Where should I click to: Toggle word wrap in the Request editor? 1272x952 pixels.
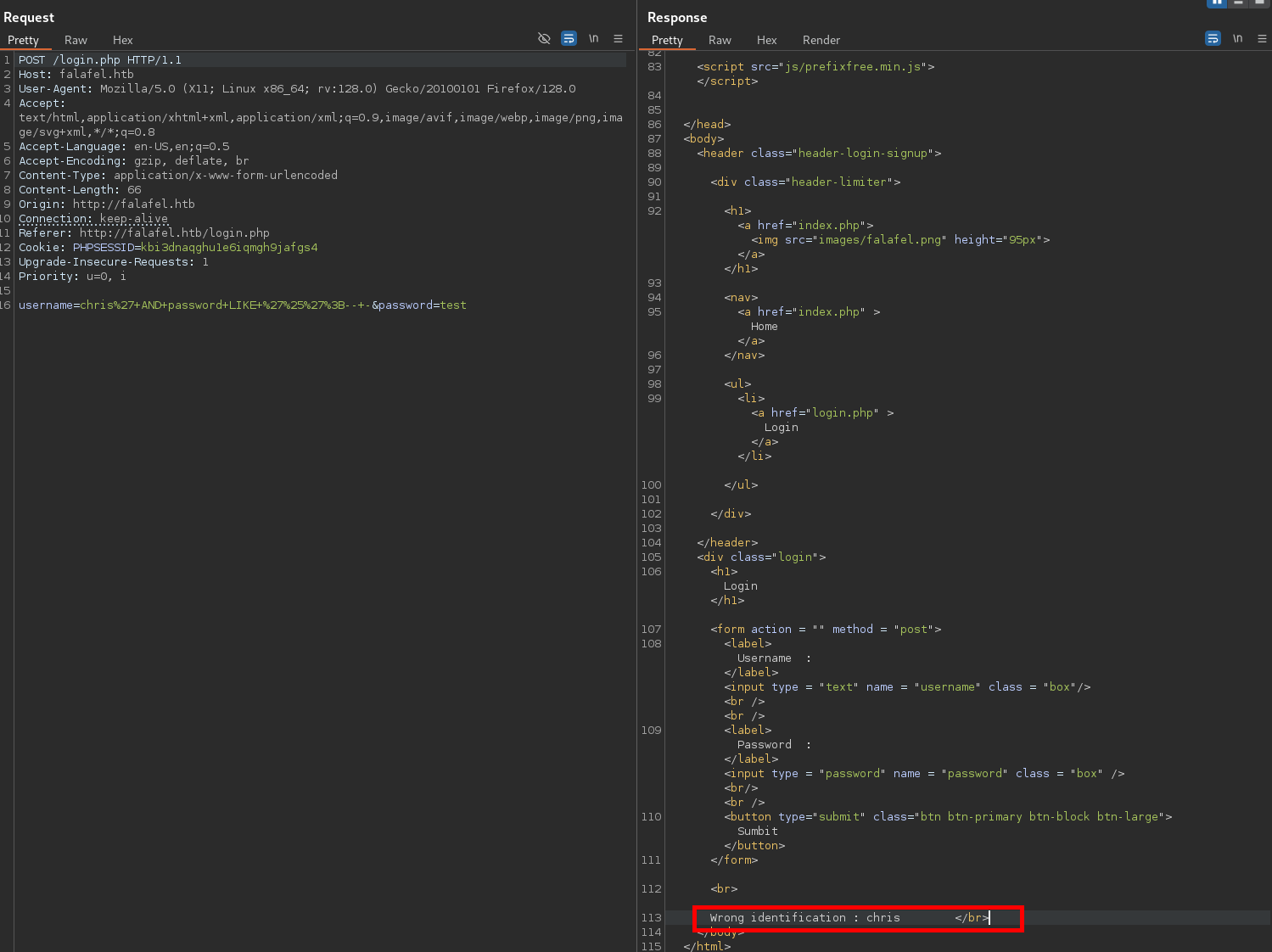pyautogui.click(x=569, y=39)
